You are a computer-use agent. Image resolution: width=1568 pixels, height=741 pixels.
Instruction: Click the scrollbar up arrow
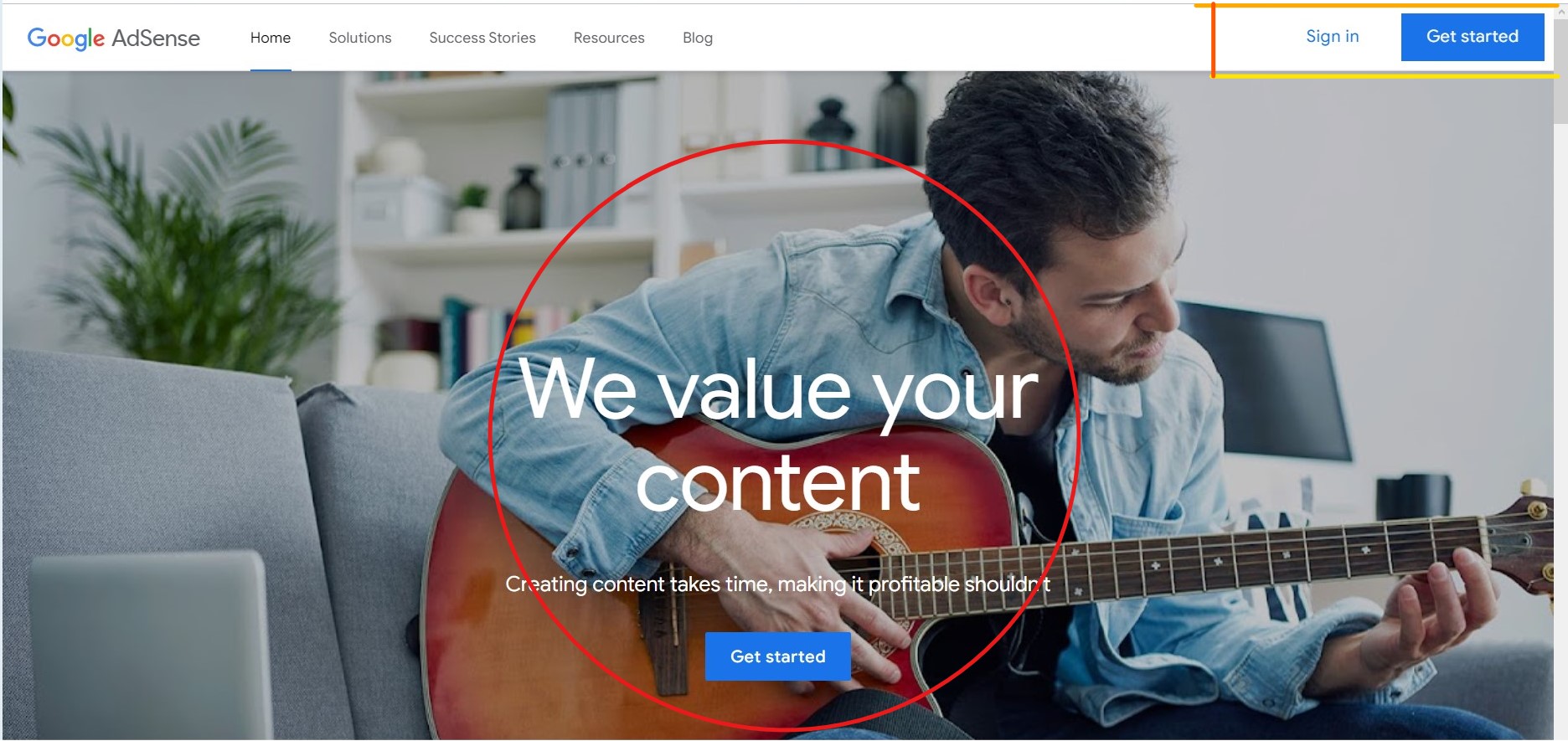pyautogui.click(x=1560, y=13)
